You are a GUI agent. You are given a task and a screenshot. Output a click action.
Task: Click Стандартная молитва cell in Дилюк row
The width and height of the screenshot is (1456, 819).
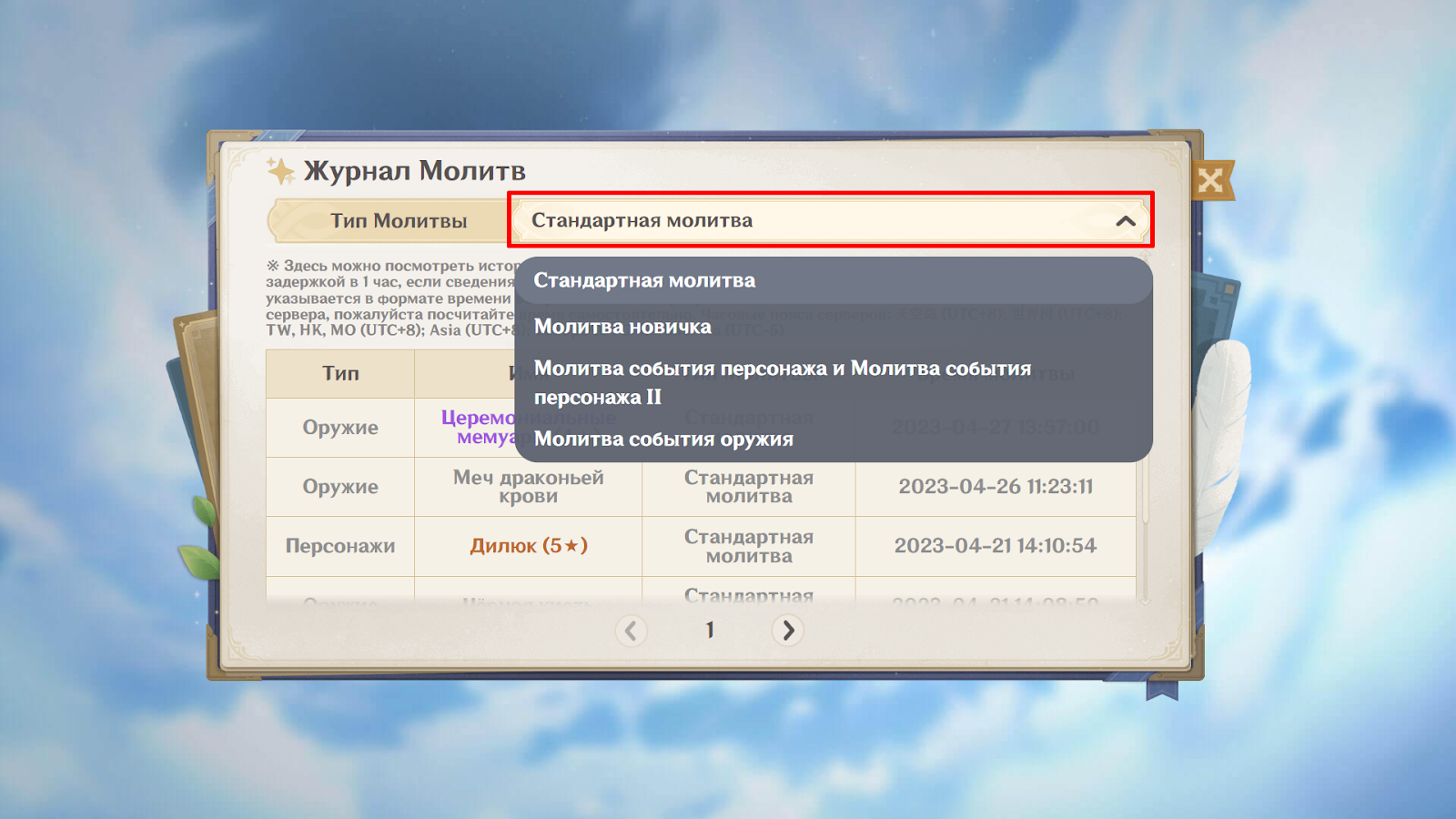coord(749,546)
